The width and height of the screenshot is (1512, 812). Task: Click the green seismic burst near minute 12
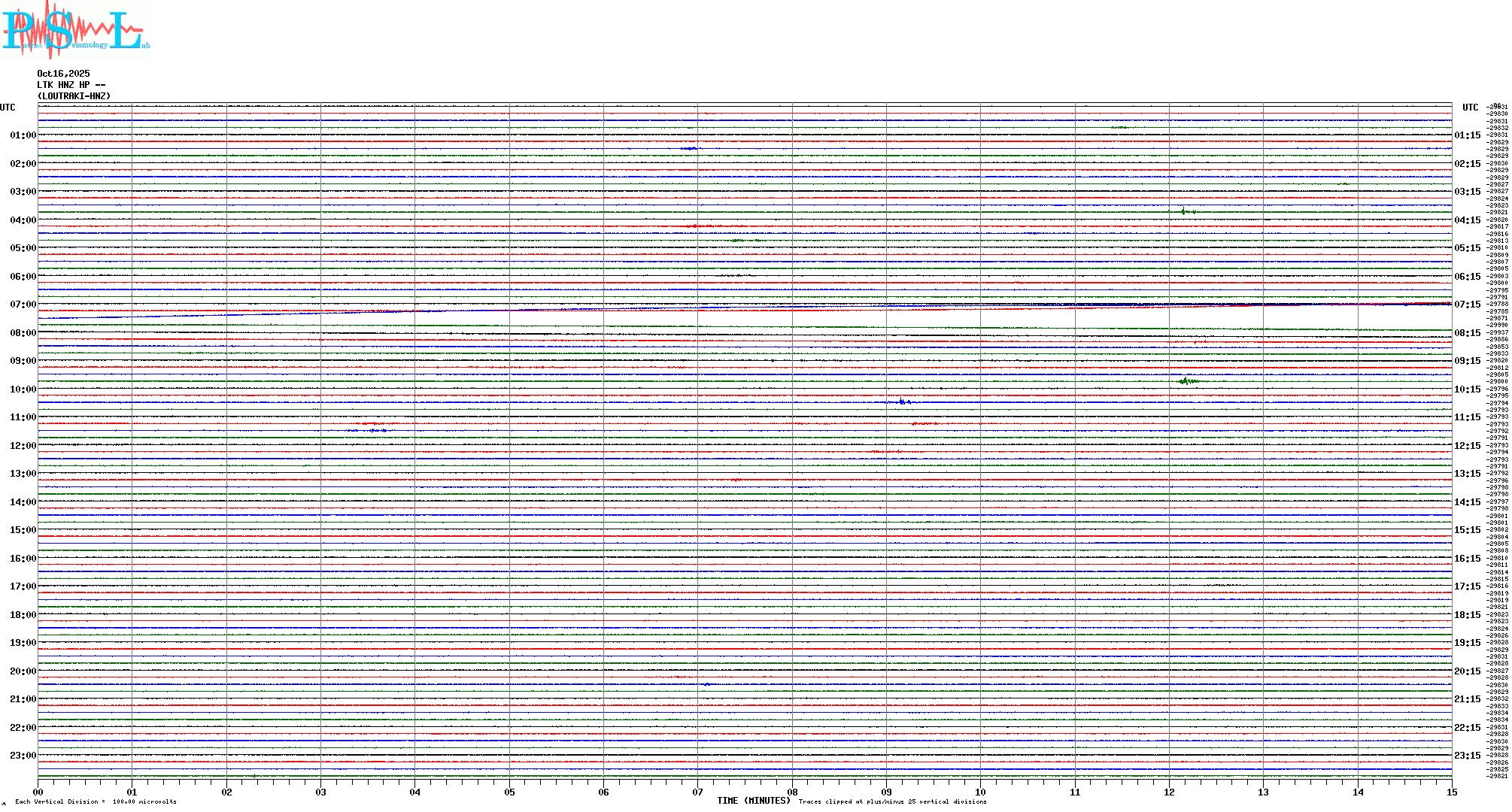[x=1187, y=381]
